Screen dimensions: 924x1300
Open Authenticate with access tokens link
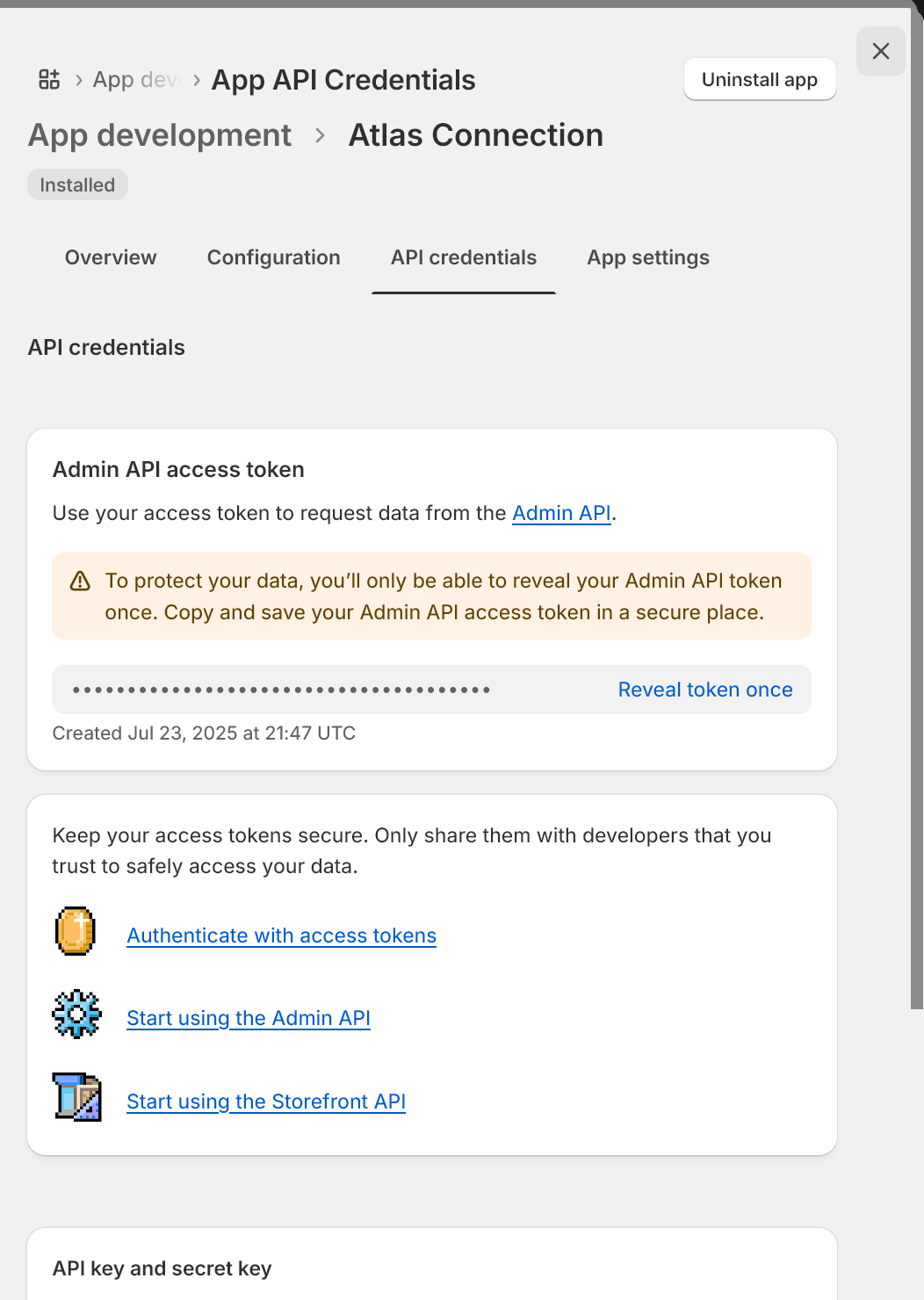point(282,935)
